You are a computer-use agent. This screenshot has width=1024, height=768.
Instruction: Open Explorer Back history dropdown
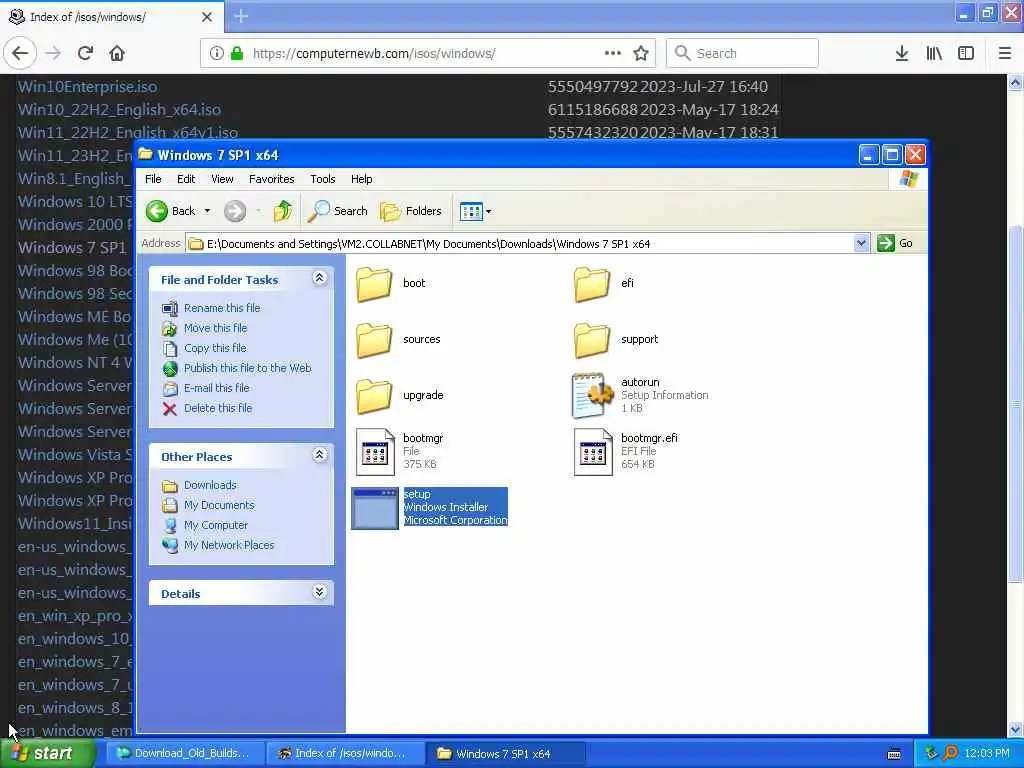[x=208, y=211]
